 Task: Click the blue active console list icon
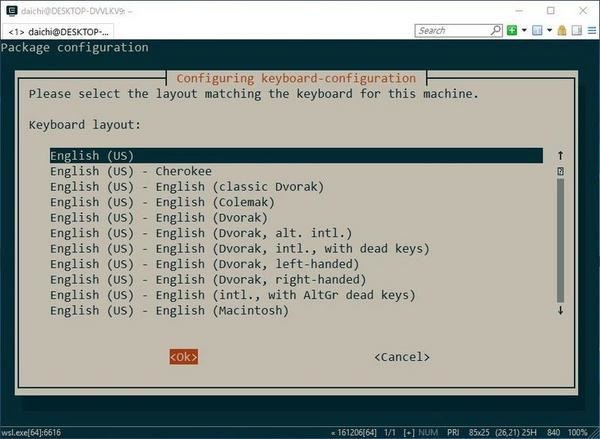click(x=537, y=30)
